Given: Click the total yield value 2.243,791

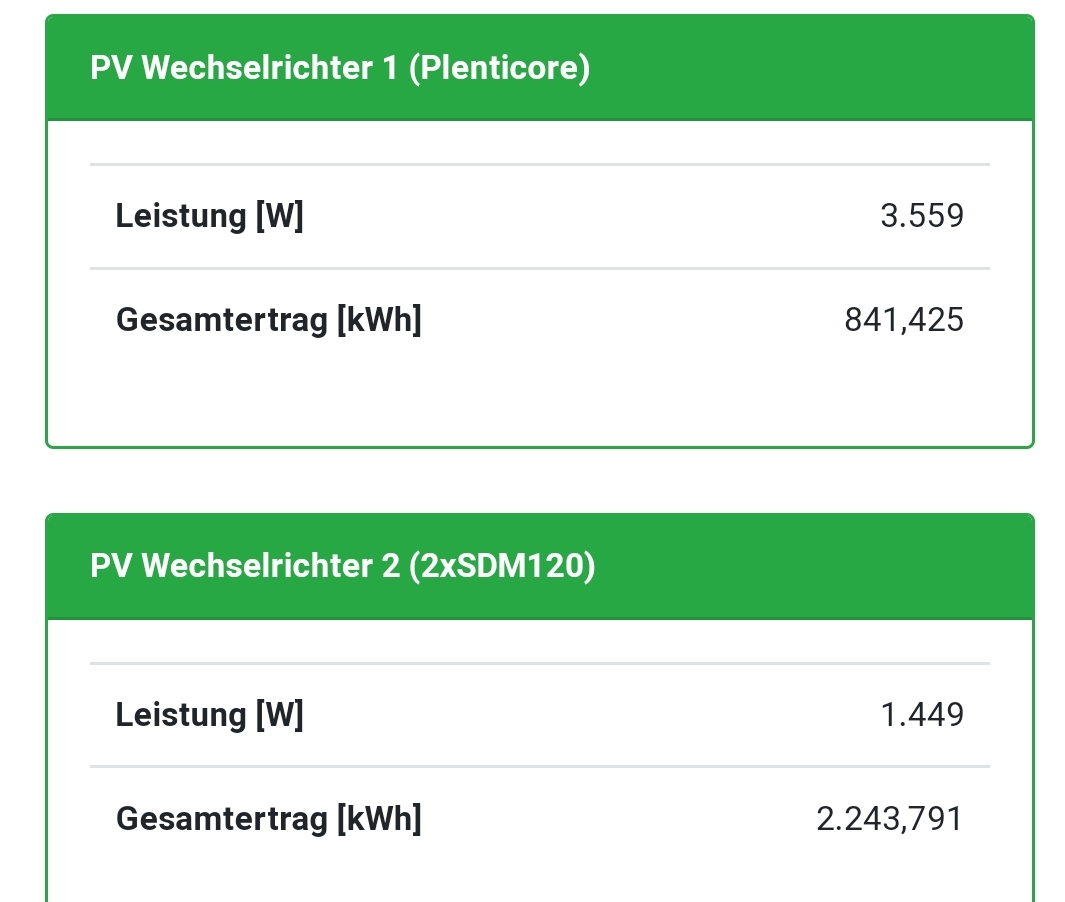Looking at the screenshot, I should 890,819.
